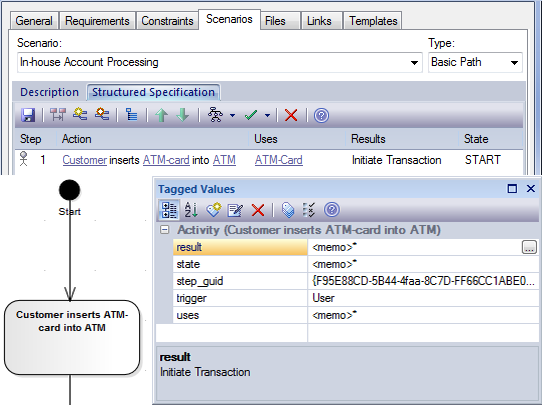The image size is (542, 405).
Task: Open the generate diagram dropdown arrow
Action: tap(233, 115)
